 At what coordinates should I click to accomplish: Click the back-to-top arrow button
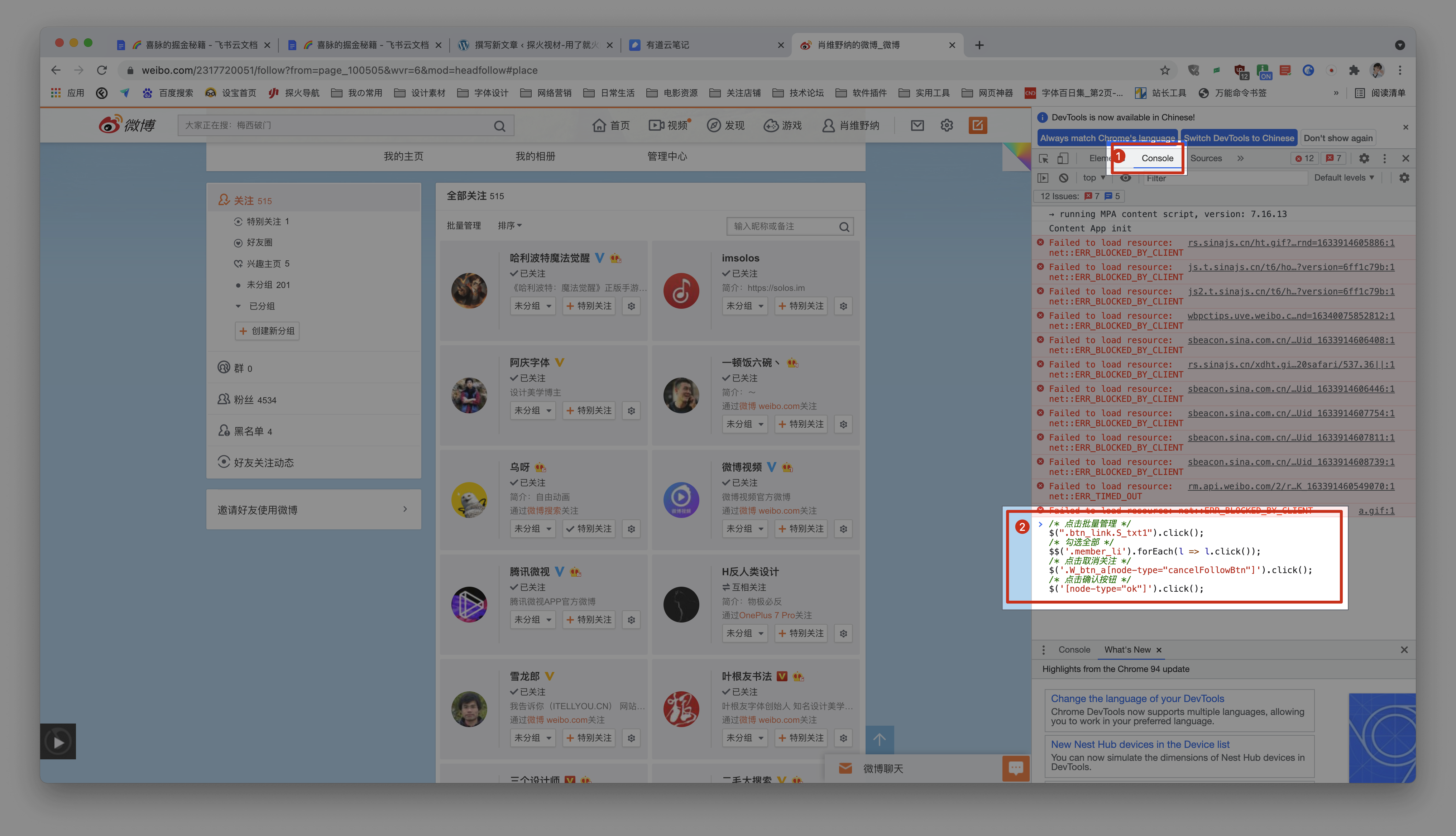(880, 740)
